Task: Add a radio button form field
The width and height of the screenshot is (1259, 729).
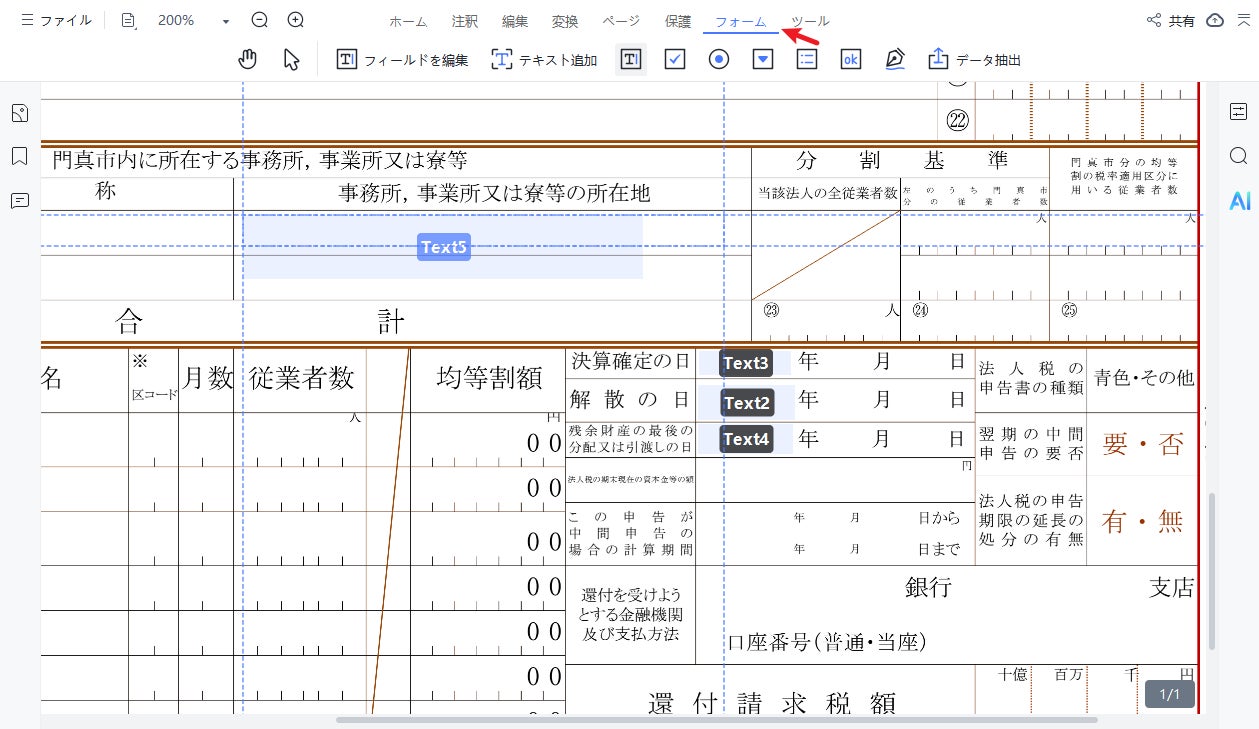Action: (x=719, y=60)
